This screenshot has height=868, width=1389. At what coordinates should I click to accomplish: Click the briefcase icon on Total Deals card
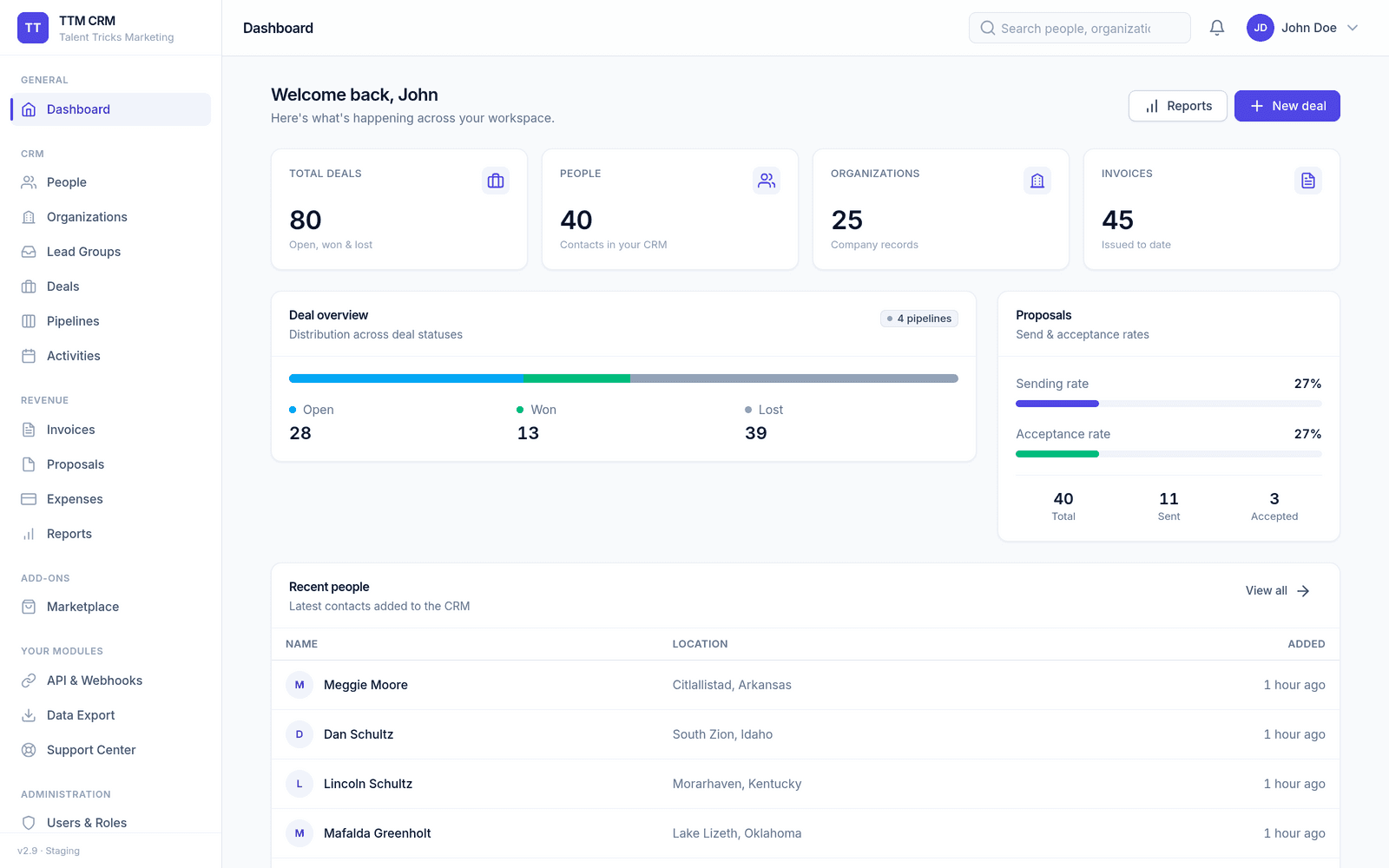(x=496, y=181)
